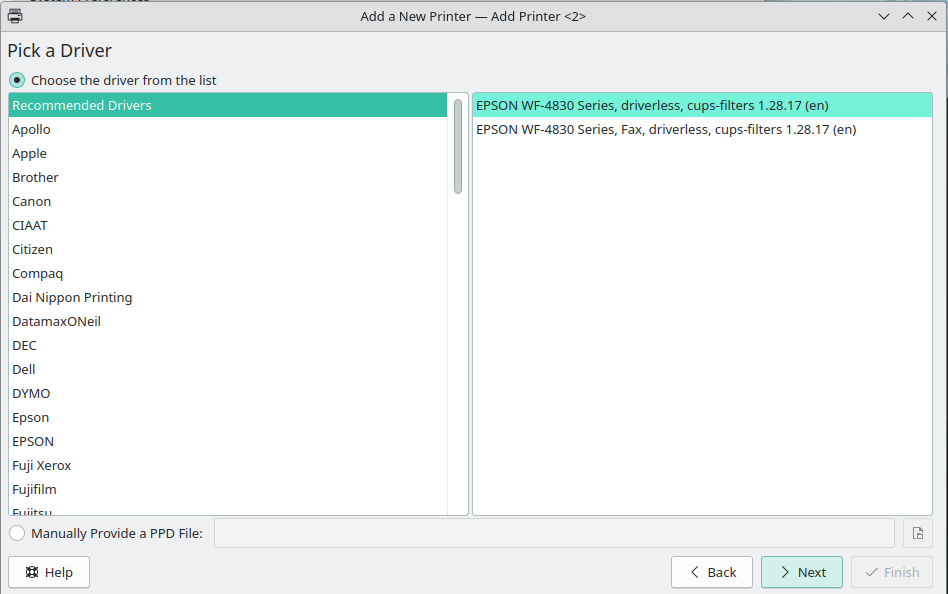The image size is (948, 594).
Task: Select Dell manufacturer
Action: [228, 370]
